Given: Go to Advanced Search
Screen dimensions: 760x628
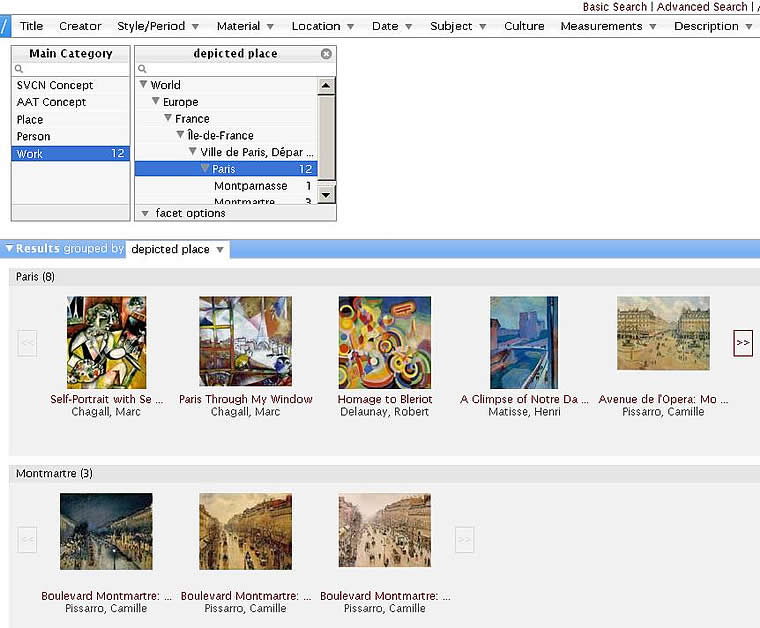Looking at the screenshot, I should click(x=702, y=7).
